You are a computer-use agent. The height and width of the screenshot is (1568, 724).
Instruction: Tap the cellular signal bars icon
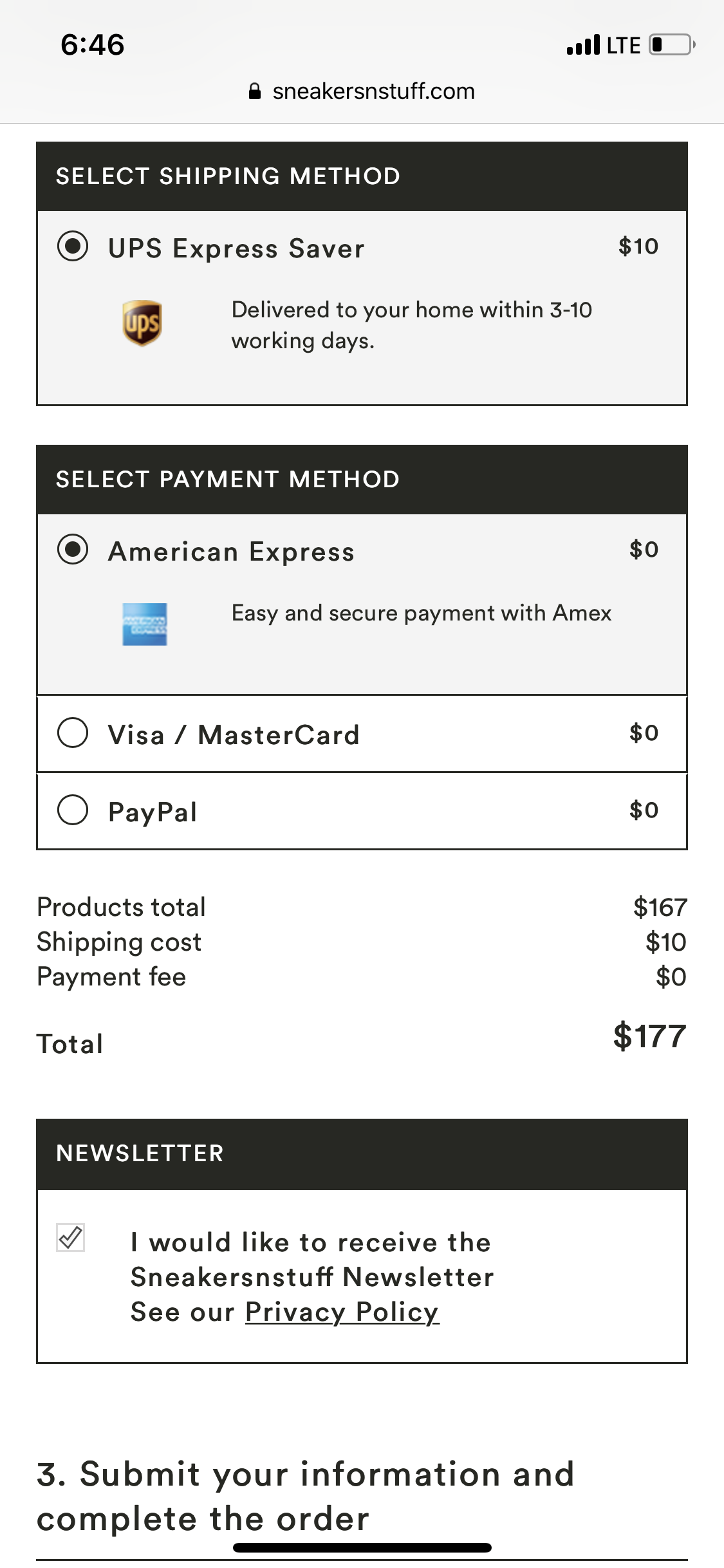pyautogui.click(x=583, y=45)
